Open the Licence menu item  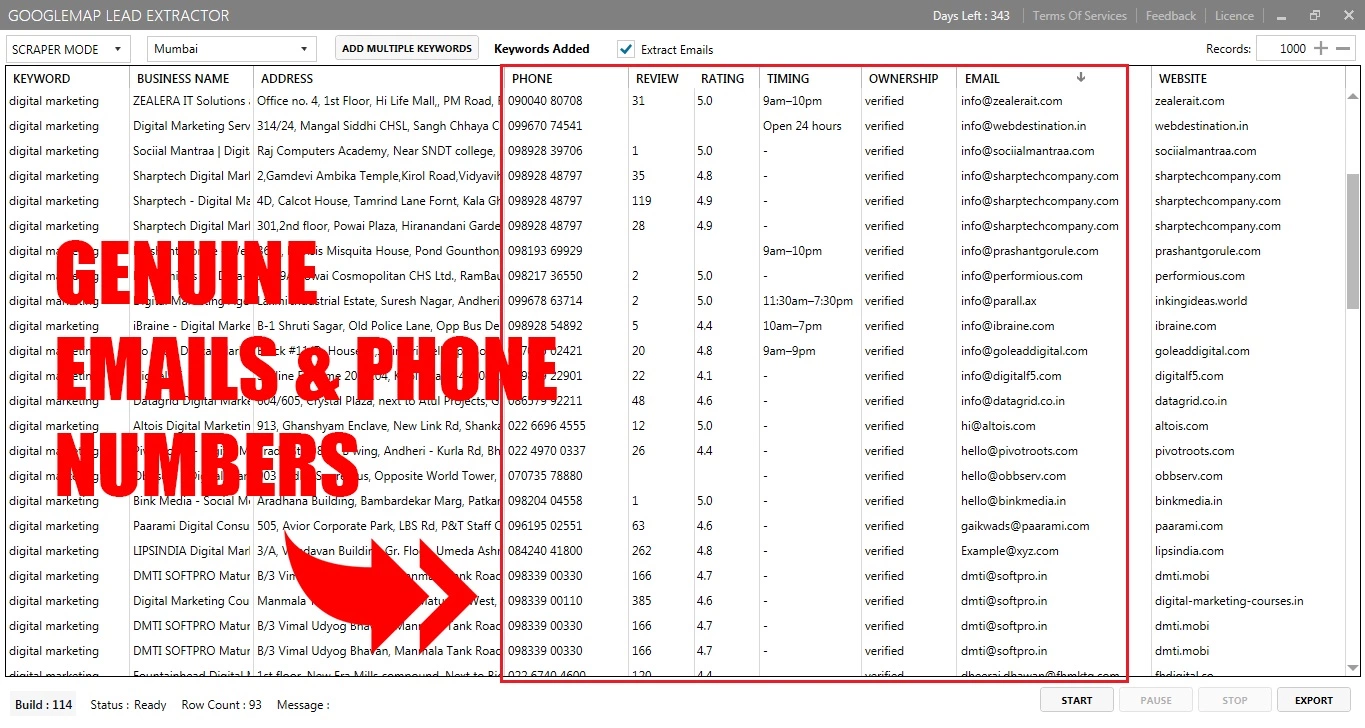pyautogui.click(x=1234, y=16)
